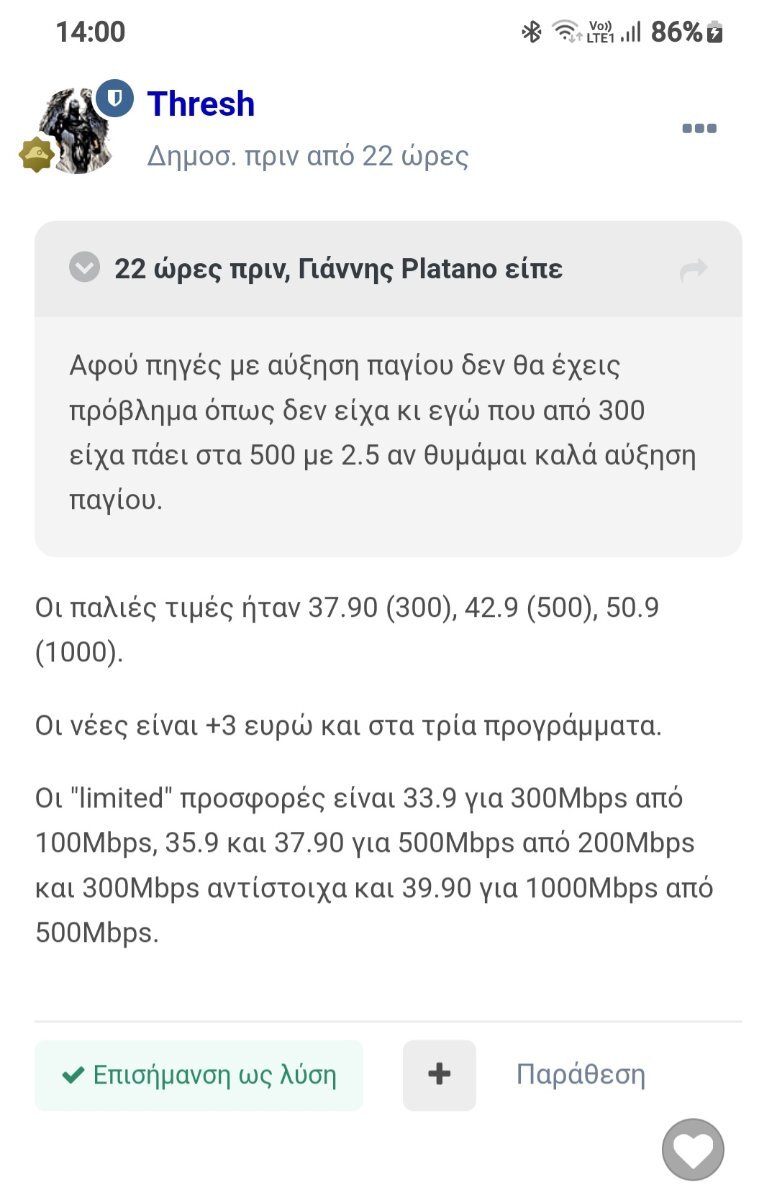The width and height of the screenshot is (777, 1200).
Task: Tap the battery indicator icon
Action: (714, 32)
